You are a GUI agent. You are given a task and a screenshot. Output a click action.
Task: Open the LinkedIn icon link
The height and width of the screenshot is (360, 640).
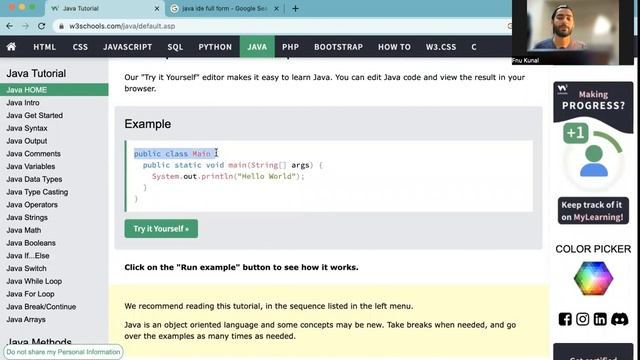[600, 319]
